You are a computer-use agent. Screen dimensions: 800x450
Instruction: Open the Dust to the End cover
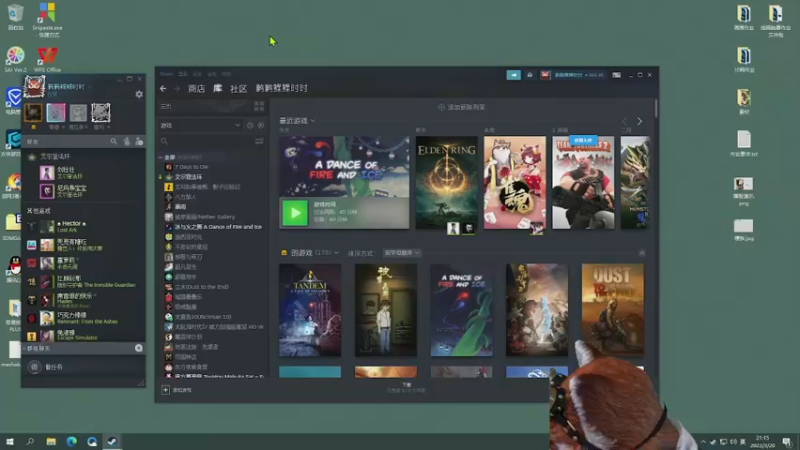[613, 310]
